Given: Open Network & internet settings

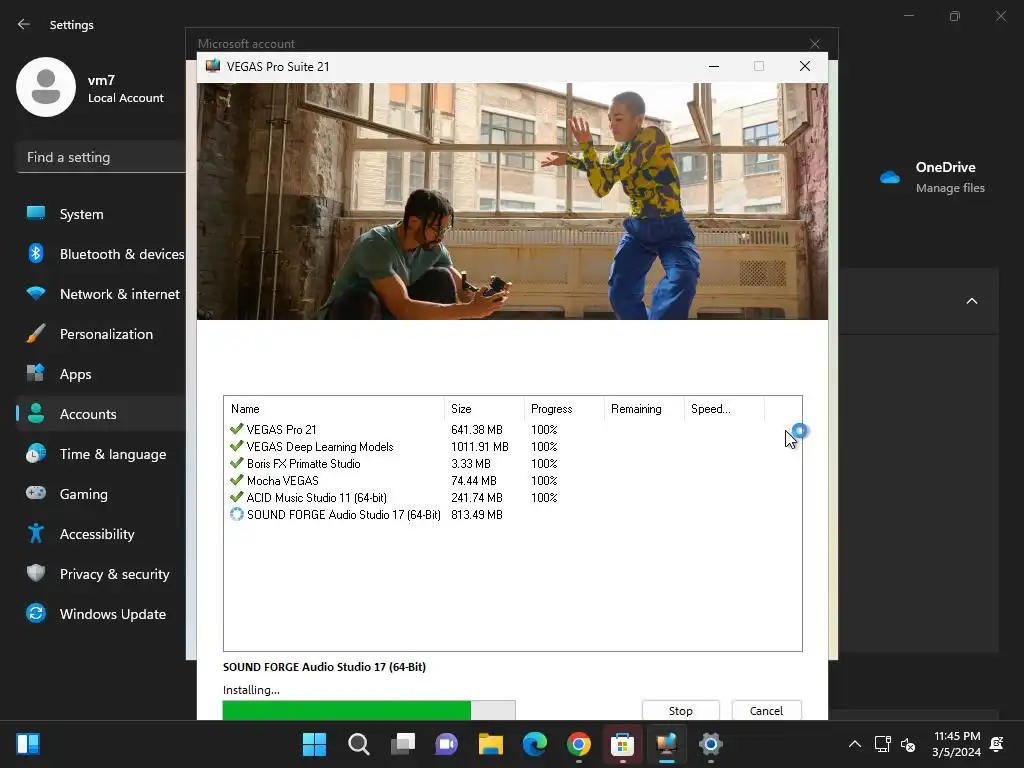Looking at the screenshot, I should tap(101, 294).
